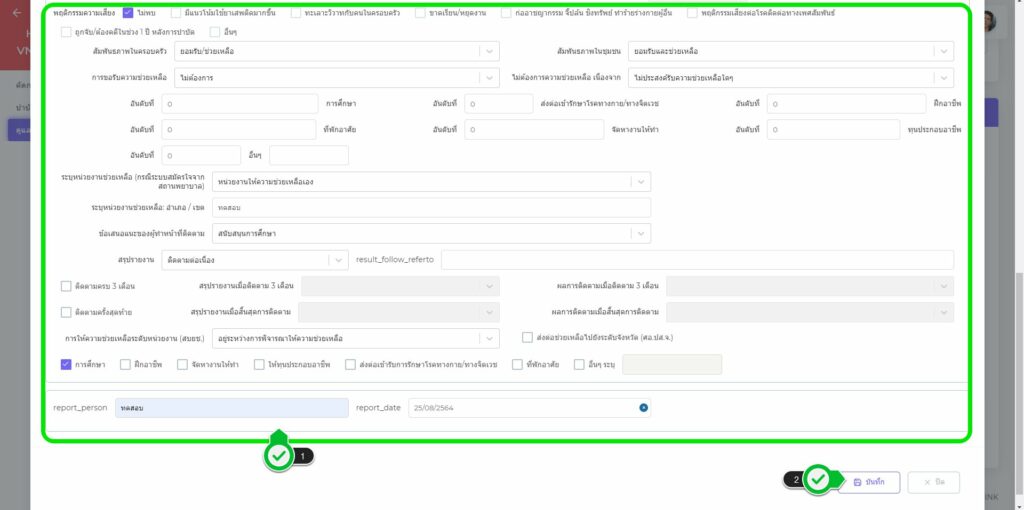Tick the ขาดเรียน/หยุดงาน checkbox

(x=421, y=13)
